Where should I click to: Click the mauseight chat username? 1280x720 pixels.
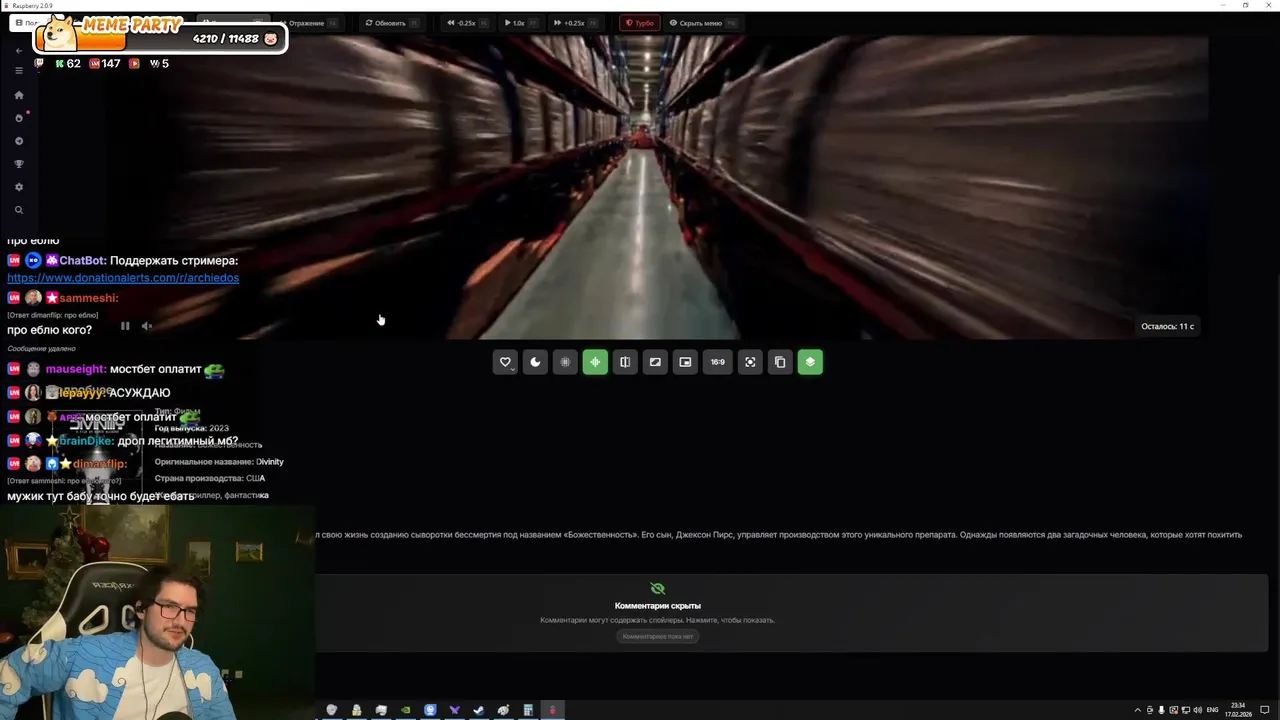click(76, 369)
